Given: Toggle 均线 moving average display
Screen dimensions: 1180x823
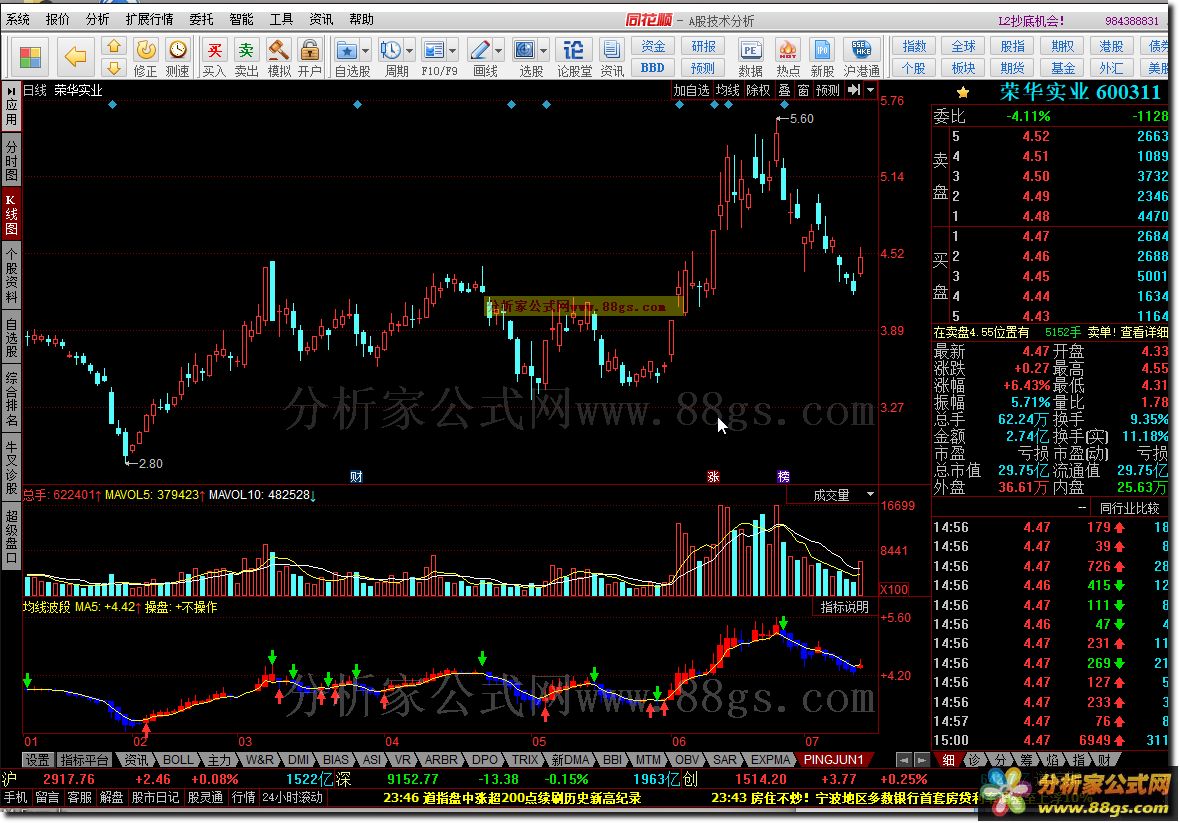Looking at the screenshot, I should click(727, 90).
